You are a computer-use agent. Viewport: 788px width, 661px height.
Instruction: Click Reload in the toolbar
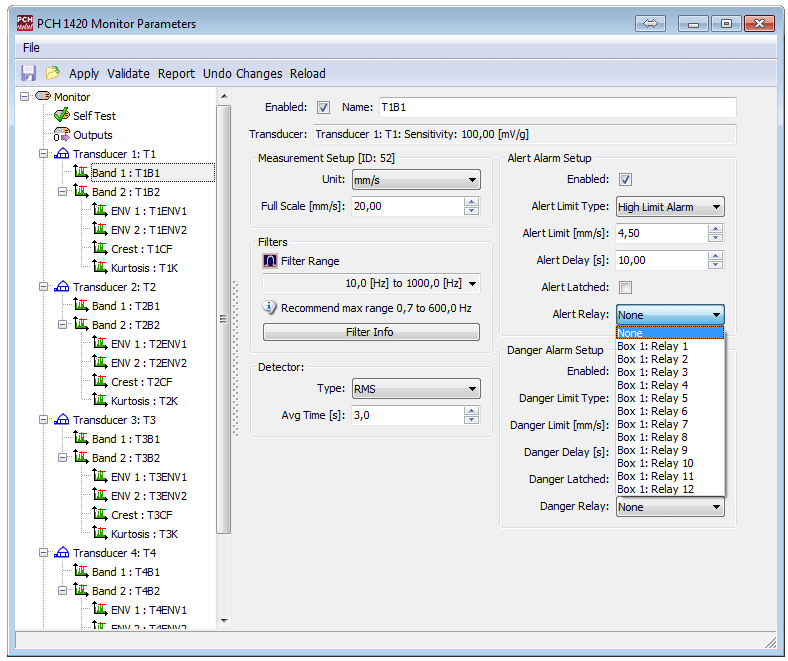coord(308,73)
